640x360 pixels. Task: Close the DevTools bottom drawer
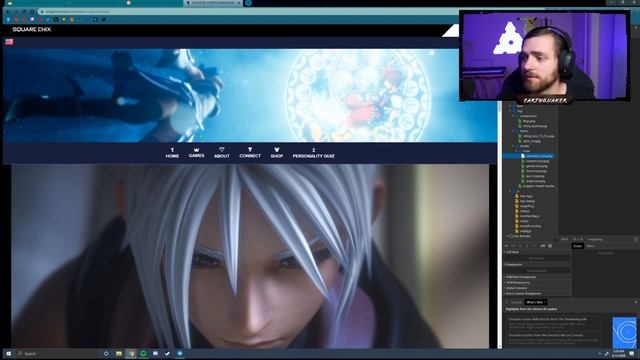636,302
